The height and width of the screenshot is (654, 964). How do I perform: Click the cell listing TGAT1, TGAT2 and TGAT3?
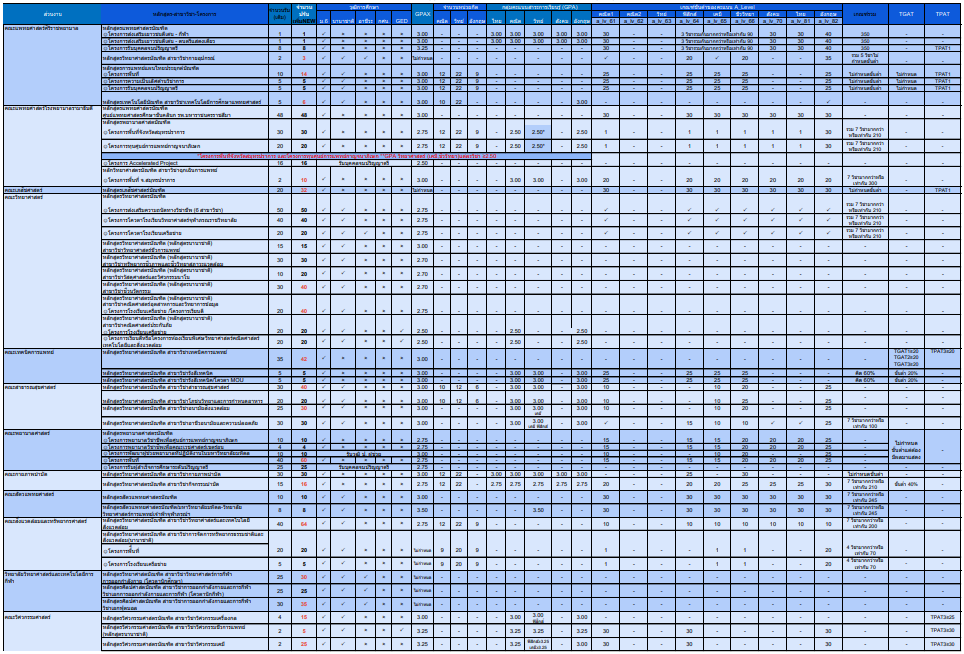click(x=906, y=358)
